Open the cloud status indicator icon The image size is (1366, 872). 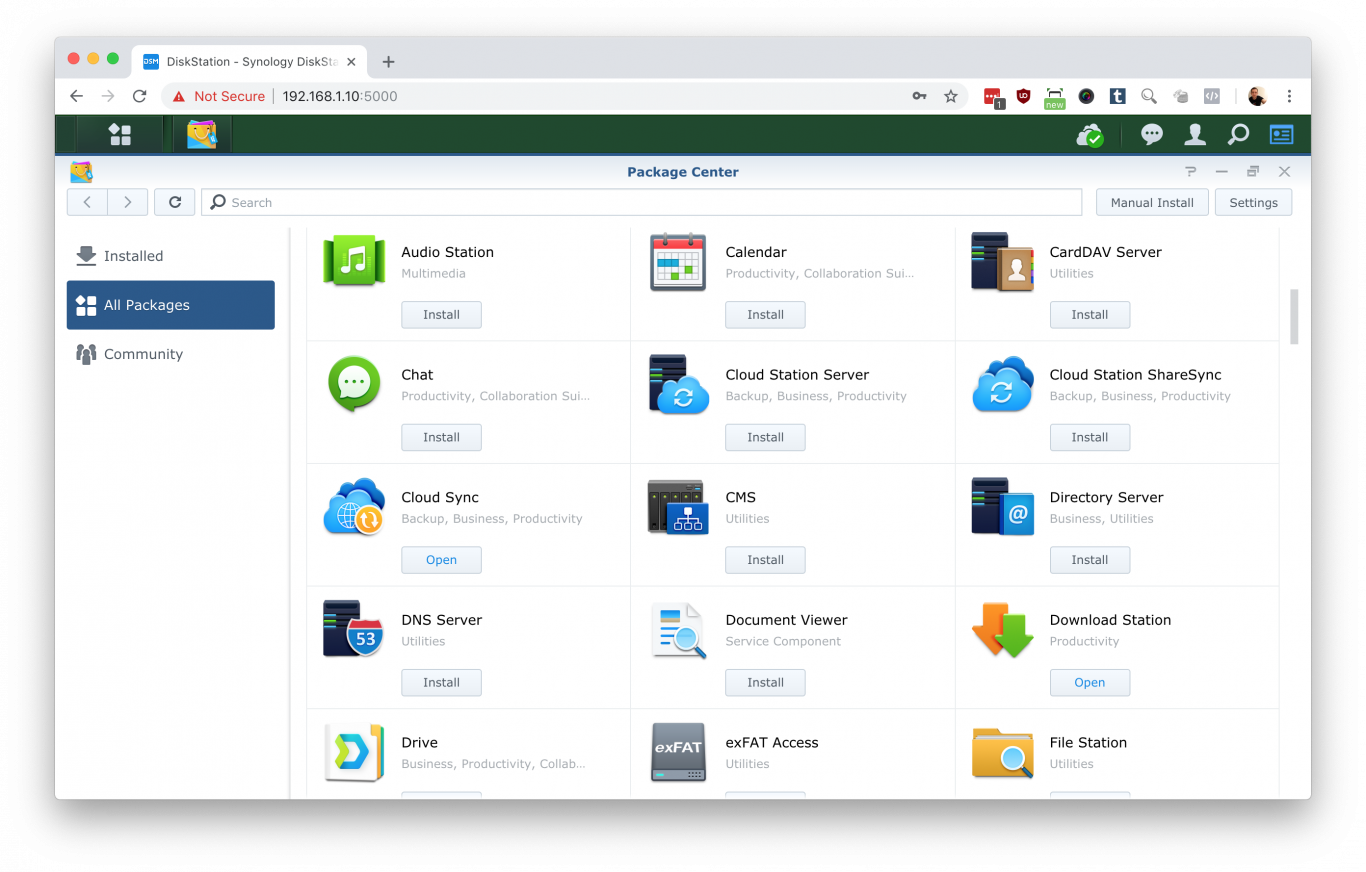[x=1090, y=135]
